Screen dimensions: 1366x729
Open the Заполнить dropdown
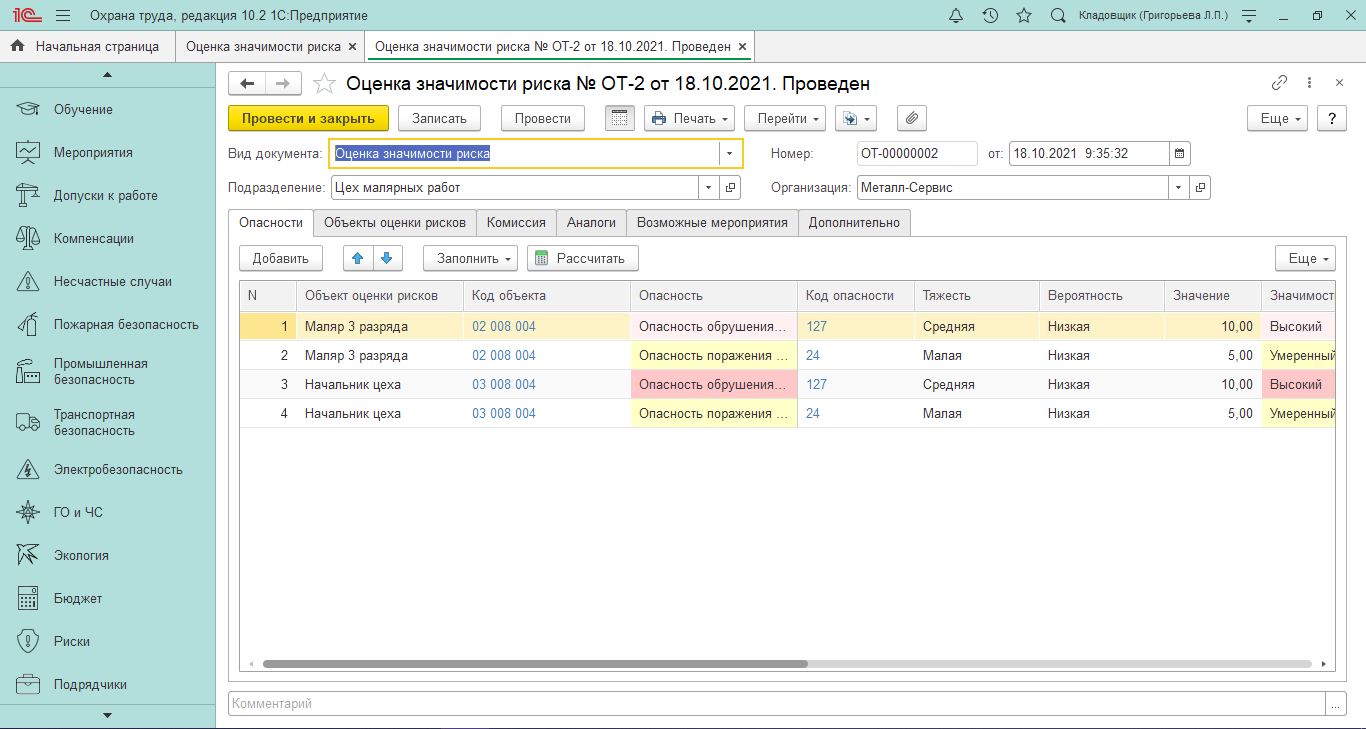click(470, 258)
